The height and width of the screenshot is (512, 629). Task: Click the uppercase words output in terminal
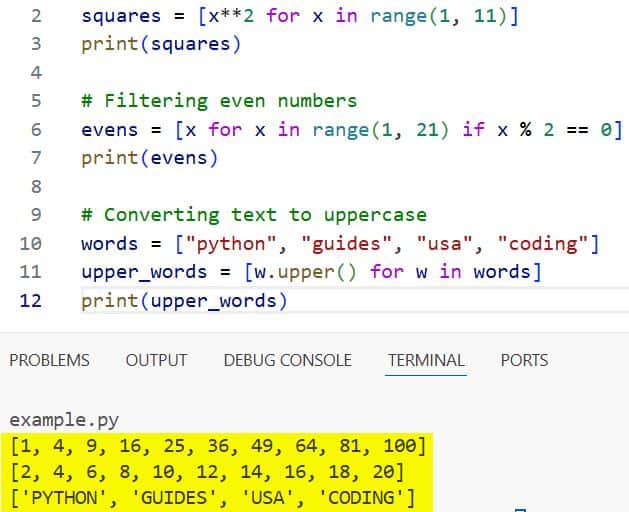point(212,498)
